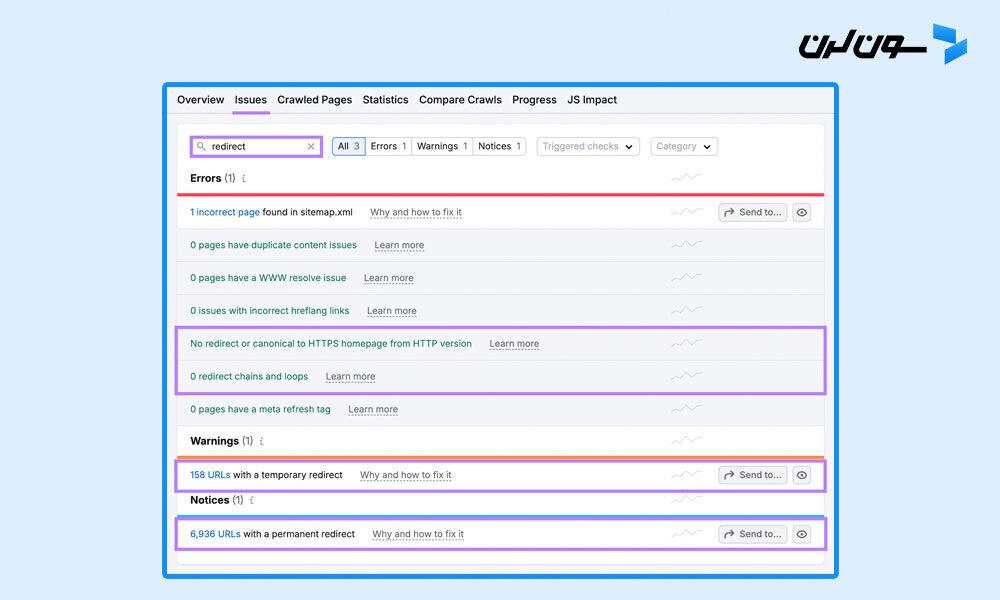Open trend graph for HTTPS homepage redirect issue
Screen dimensions: 1000x600
tap(687, 343)
